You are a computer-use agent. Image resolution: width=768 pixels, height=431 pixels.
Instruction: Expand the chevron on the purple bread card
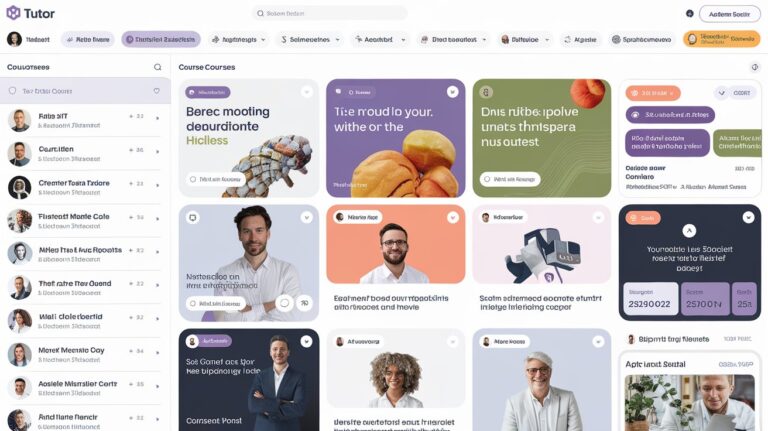453,92
